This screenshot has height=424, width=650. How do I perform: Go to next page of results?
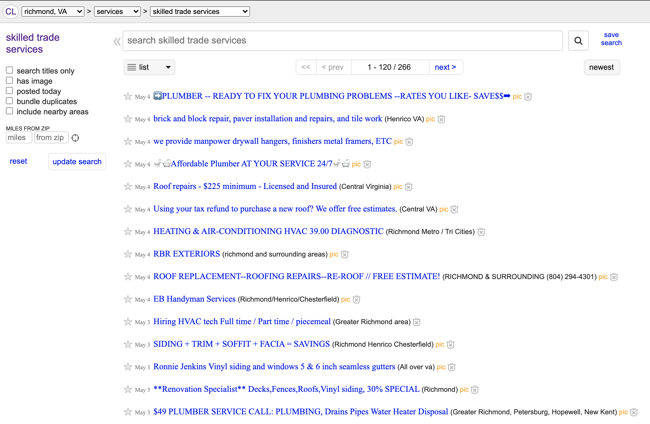click(x=445, y=67)
